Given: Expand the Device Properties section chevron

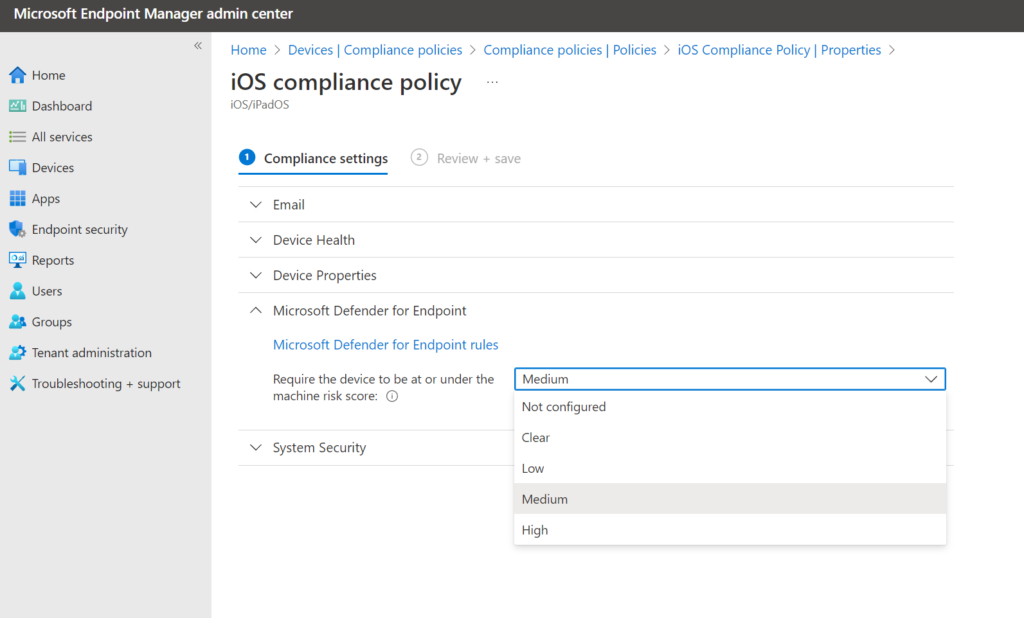Looking at the screenshot, I should pyautogui.click(x=256, y=275).
